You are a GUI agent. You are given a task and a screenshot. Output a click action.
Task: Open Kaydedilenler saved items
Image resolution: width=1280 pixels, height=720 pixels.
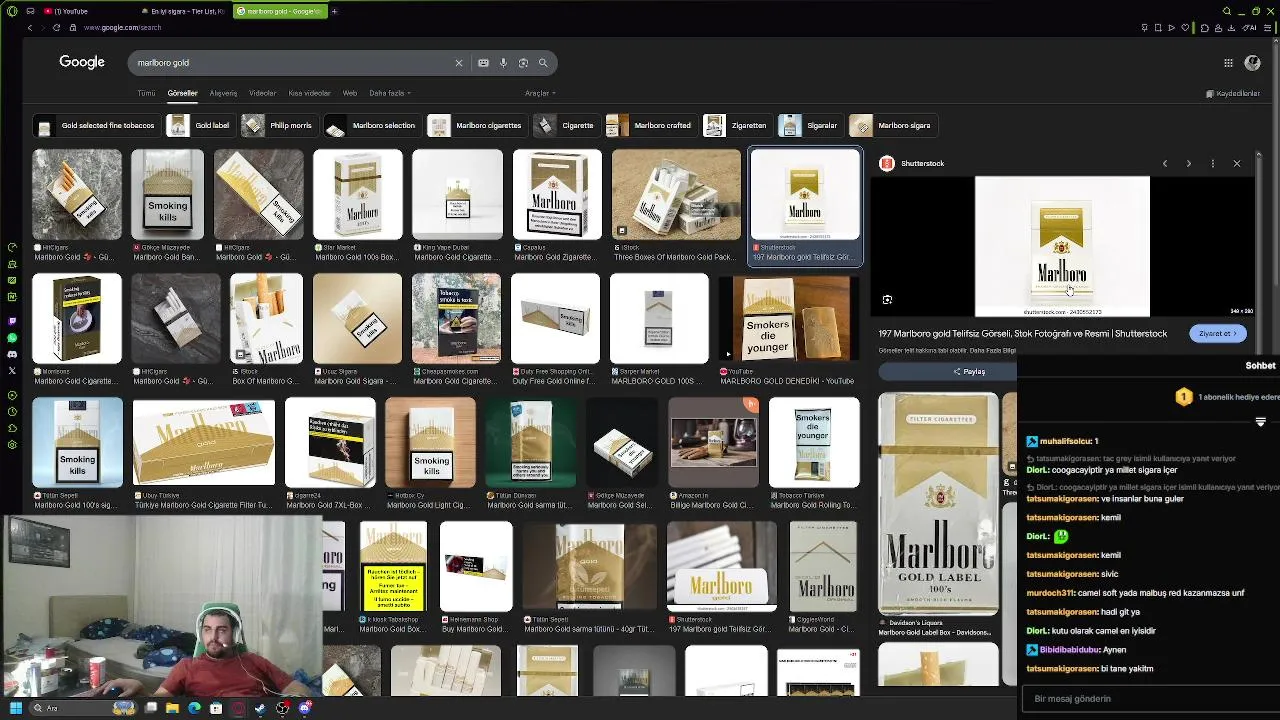click(x=1233, y=93)
